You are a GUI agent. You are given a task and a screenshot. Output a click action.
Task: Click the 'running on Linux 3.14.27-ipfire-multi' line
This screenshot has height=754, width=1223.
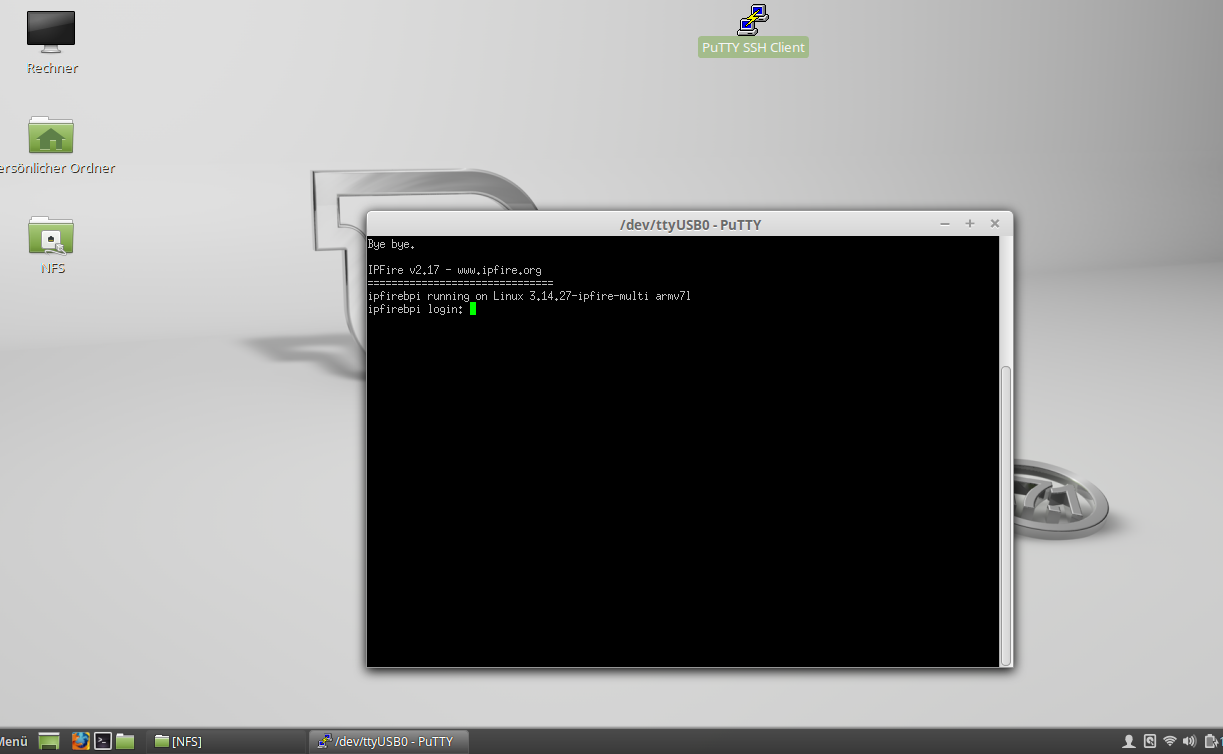529,296
